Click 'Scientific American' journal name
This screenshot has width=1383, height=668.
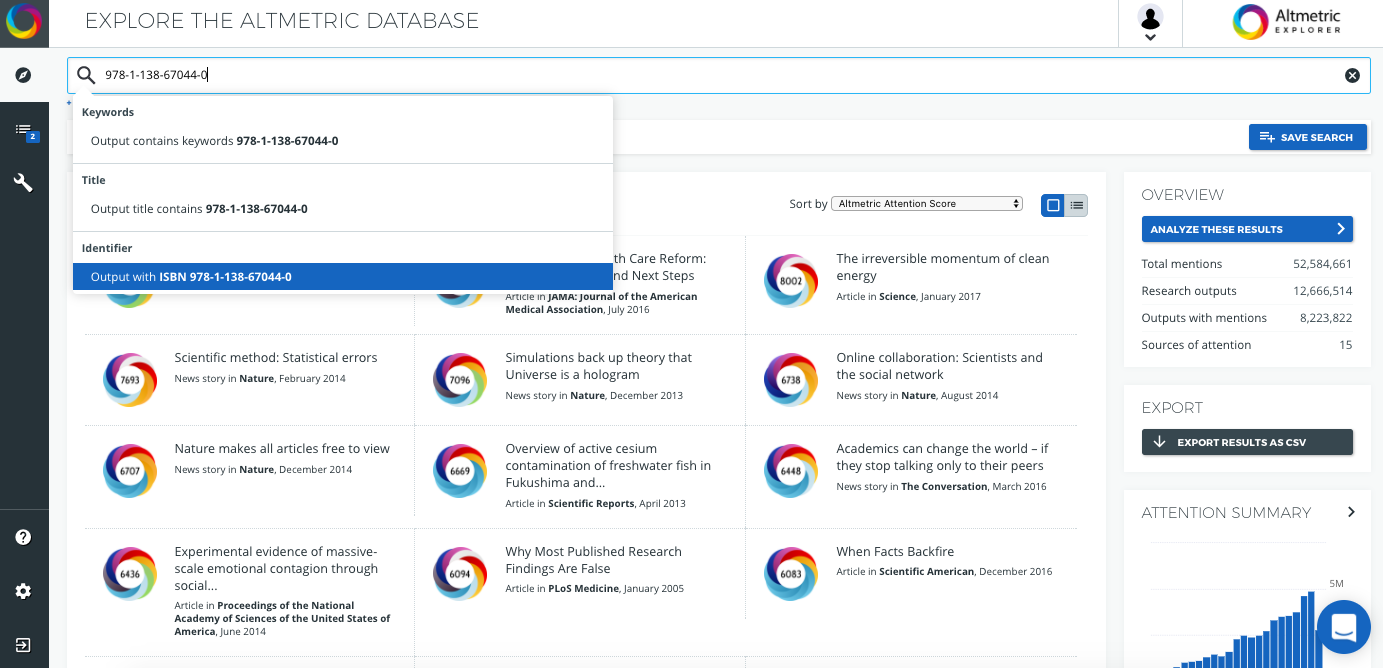pos(926,572)
